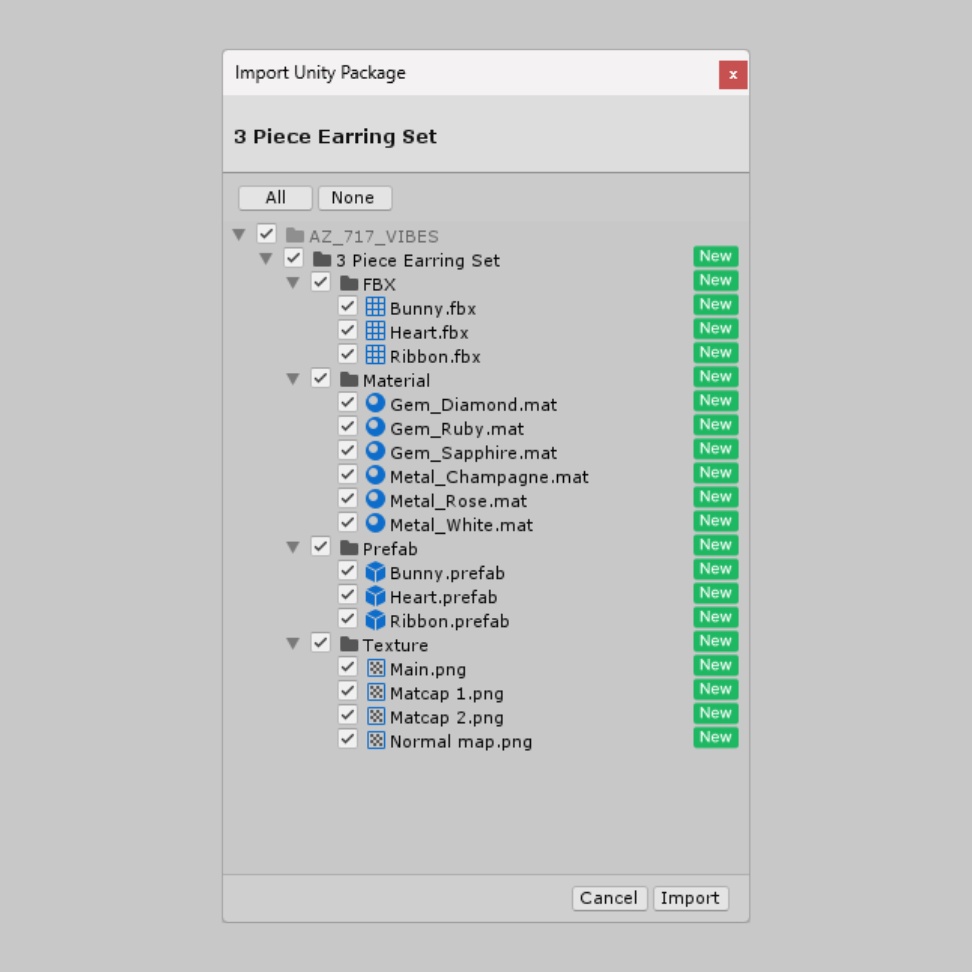The height and width of the screenshot is (972, 972).
Task: Click the New badge beside Texture folder
Action: (715, 641)
